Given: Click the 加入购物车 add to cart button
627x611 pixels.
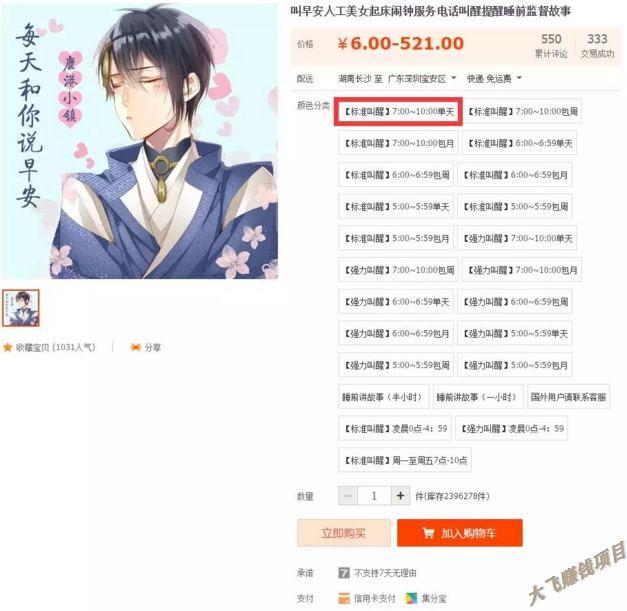Looking at the screenshot, I should coord(460,533).
